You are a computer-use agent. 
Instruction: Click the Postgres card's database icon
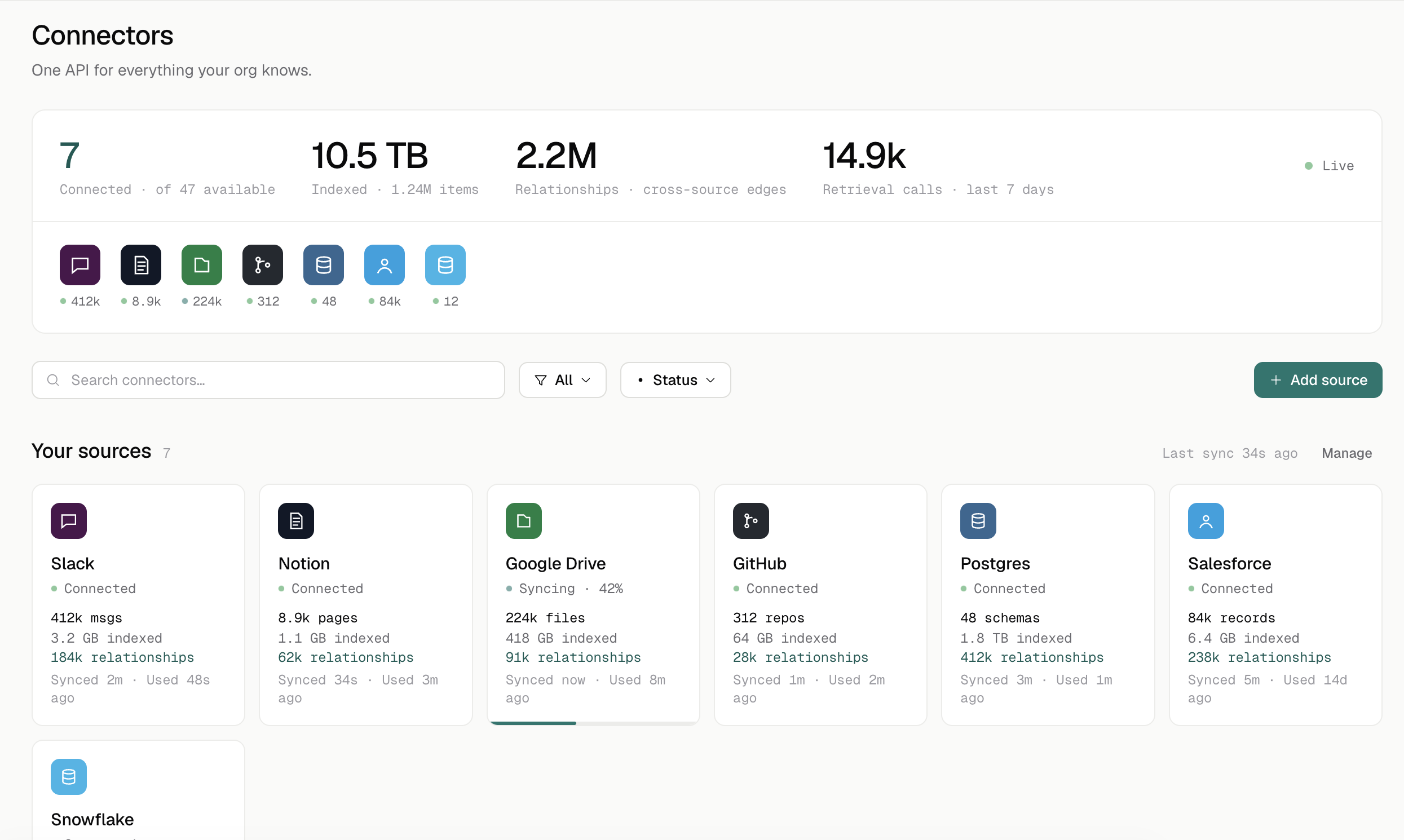pyautogui.click(x=978, y=521)
